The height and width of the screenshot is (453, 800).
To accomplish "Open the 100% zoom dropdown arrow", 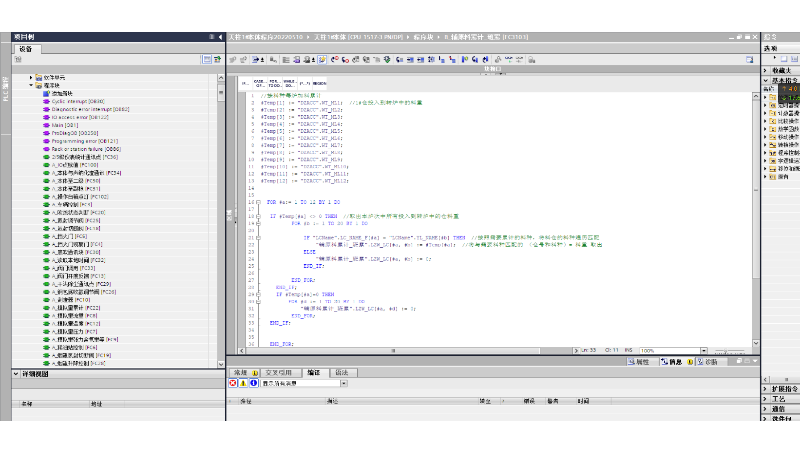I will (704, 350).
